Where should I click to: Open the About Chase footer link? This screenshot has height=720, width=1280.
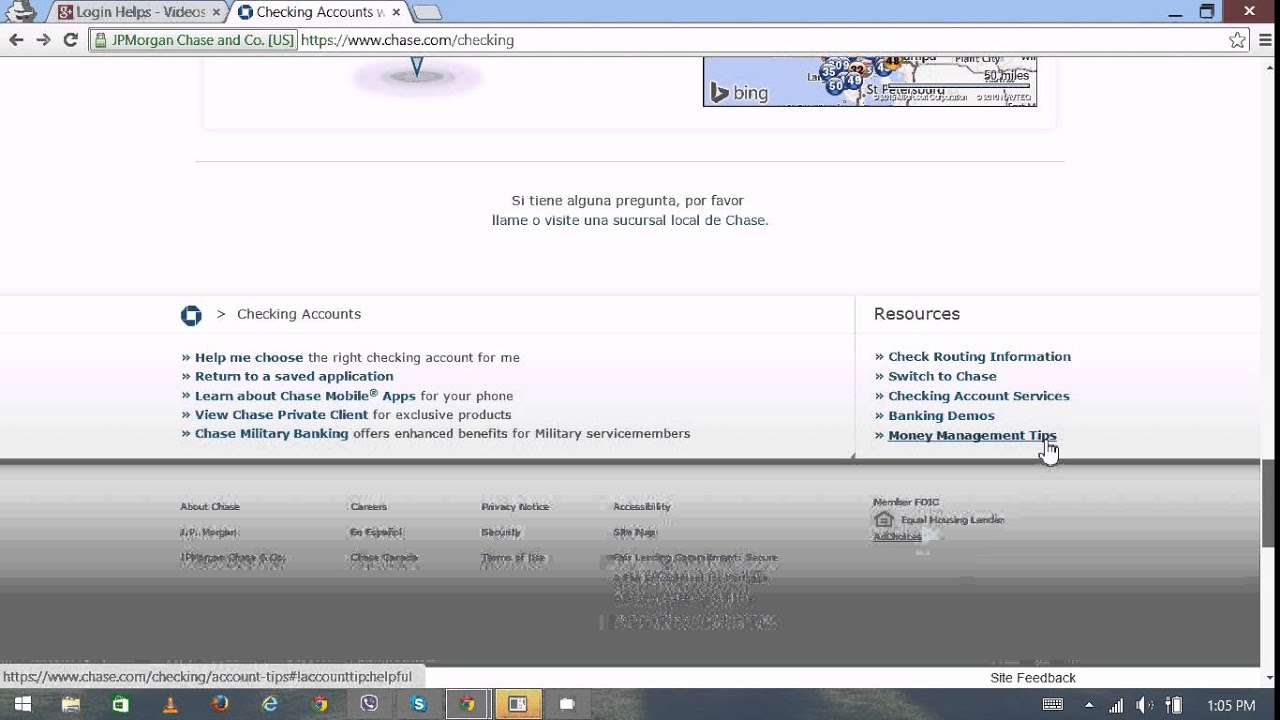[210, 507]
